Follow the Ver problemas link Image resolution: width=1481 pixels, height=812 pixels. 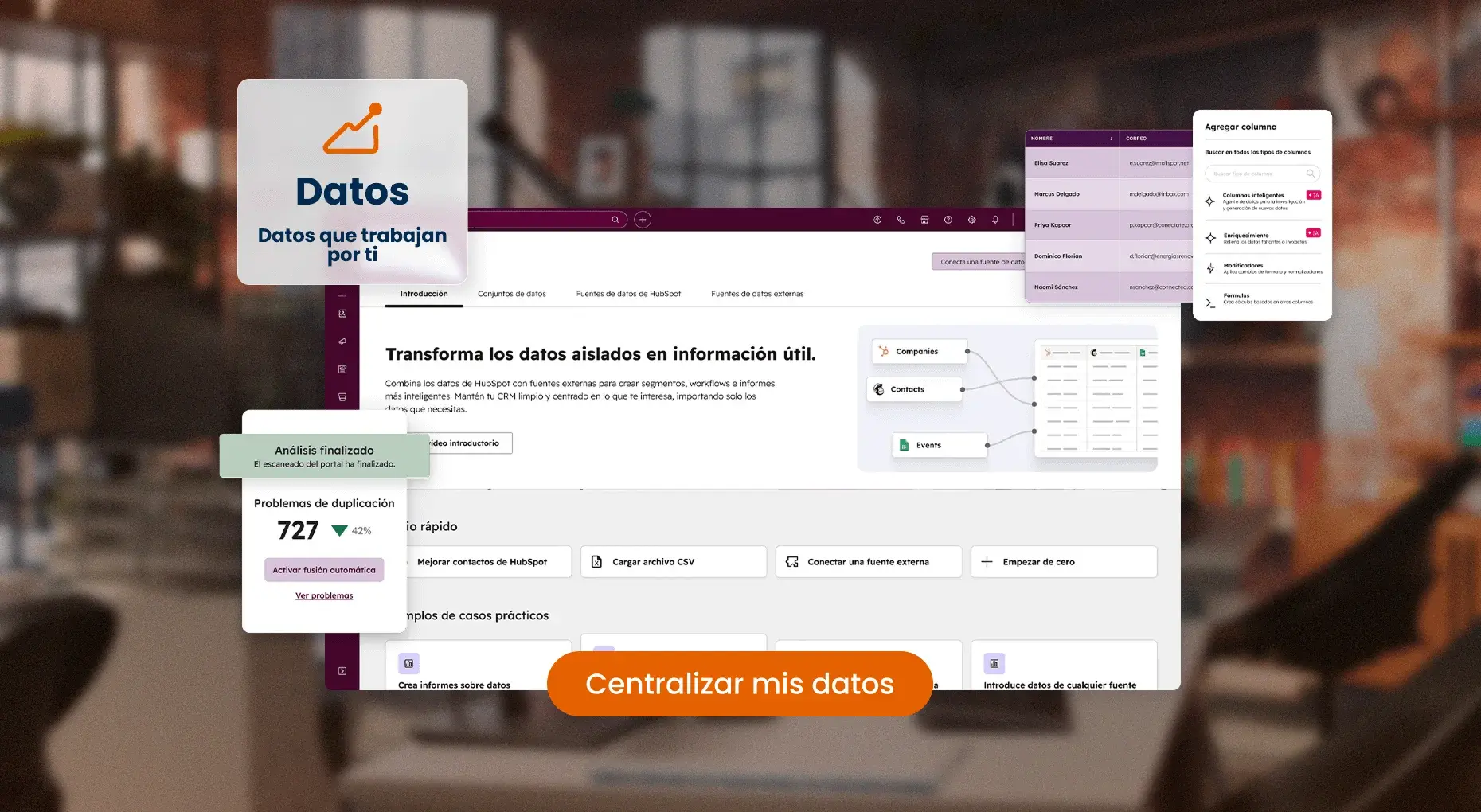(x=324, y=595)
